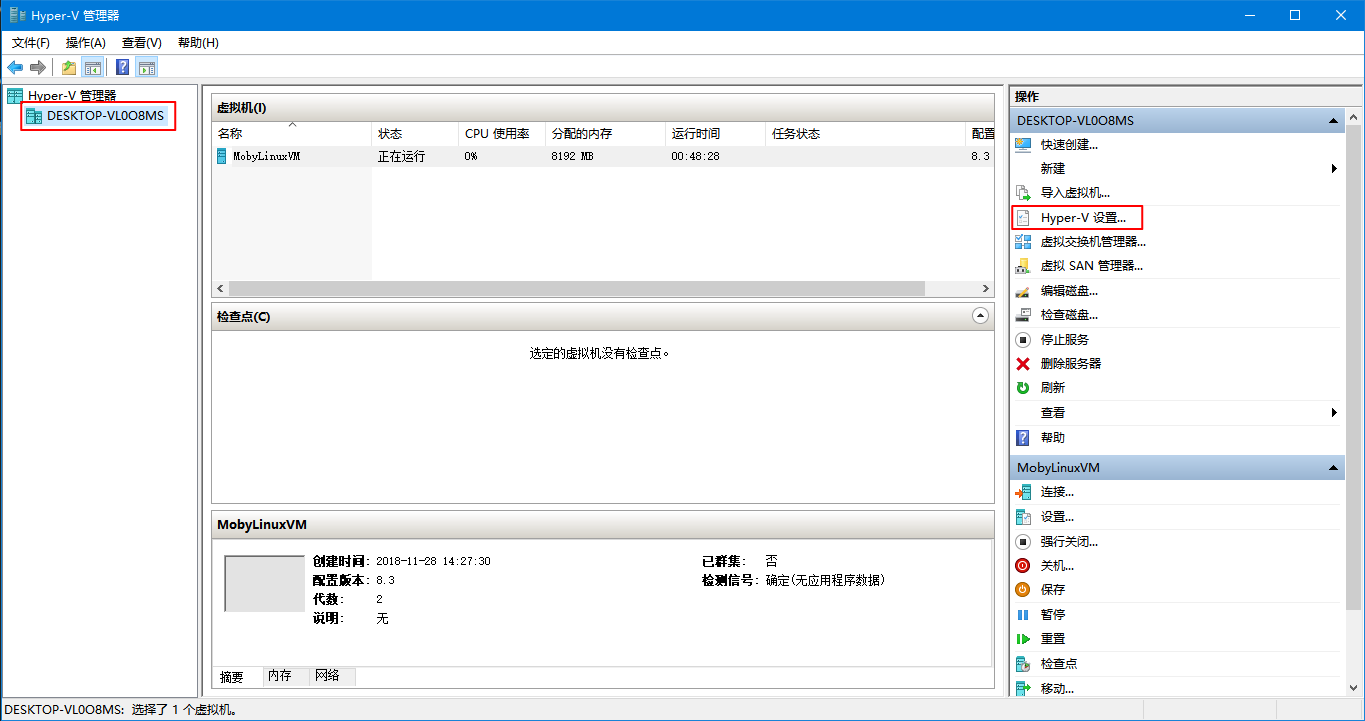Open 虚拟交换机管理器... action

click(x=1093, y=241)
